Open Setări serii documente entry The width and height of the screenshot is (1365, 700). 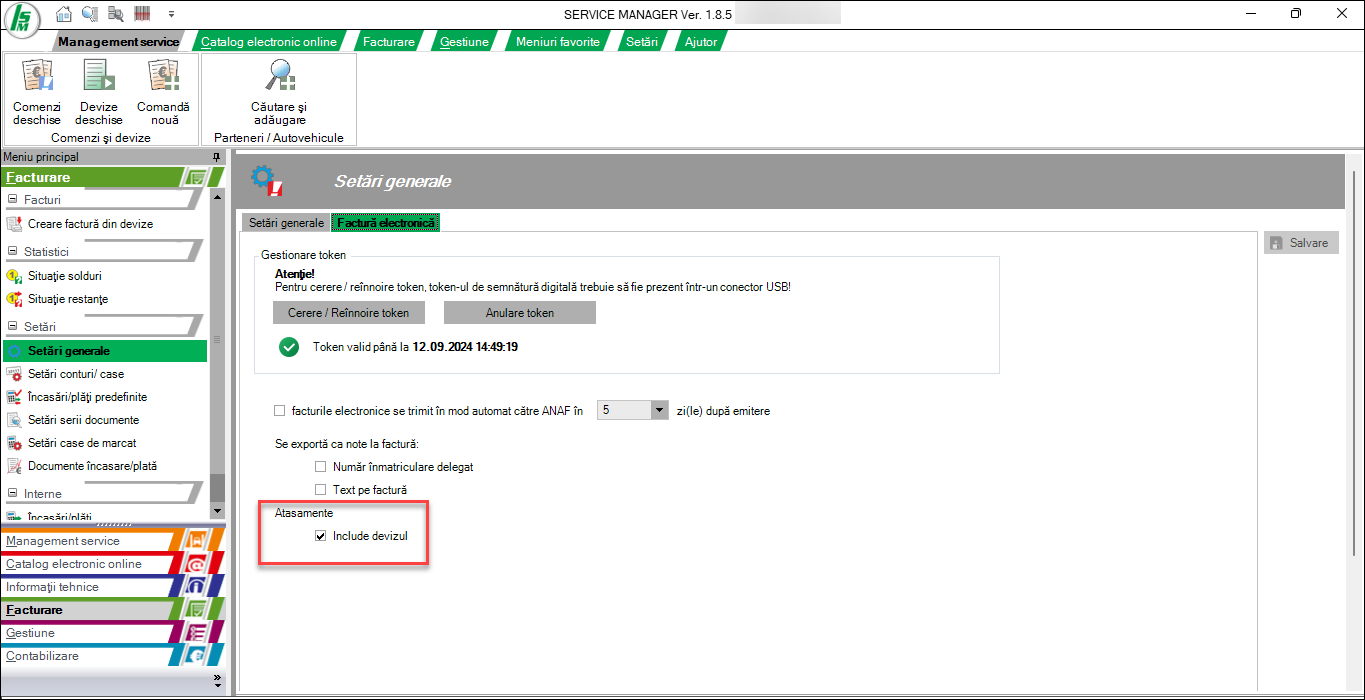(84, 420)
